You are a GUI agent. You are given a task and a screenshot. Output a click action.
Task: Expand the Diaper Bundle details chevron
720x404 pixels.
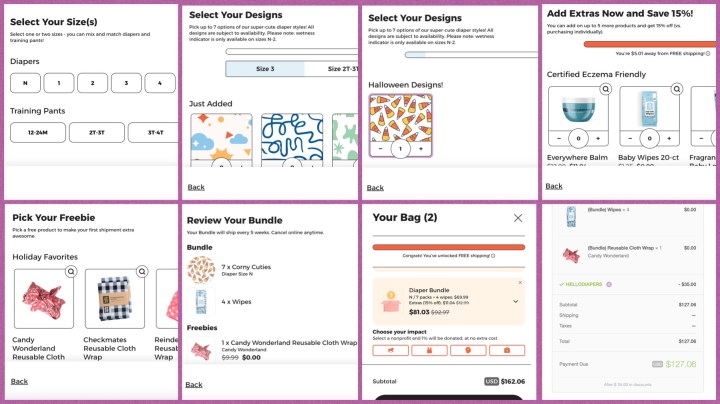516,302
